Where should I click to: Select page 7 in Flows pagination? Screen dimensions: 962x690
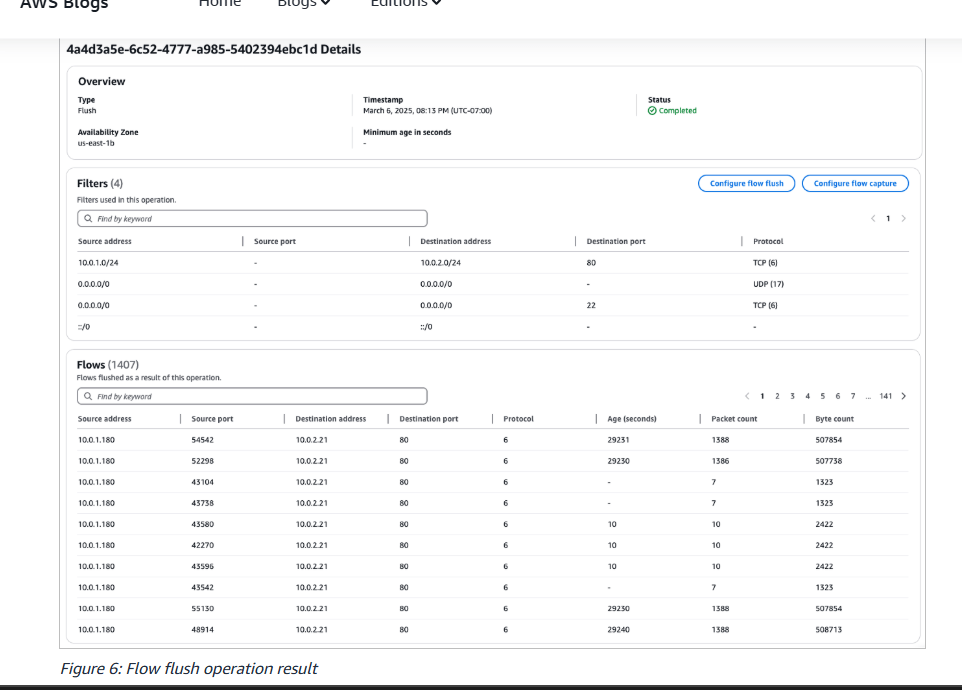pos(853,396)
